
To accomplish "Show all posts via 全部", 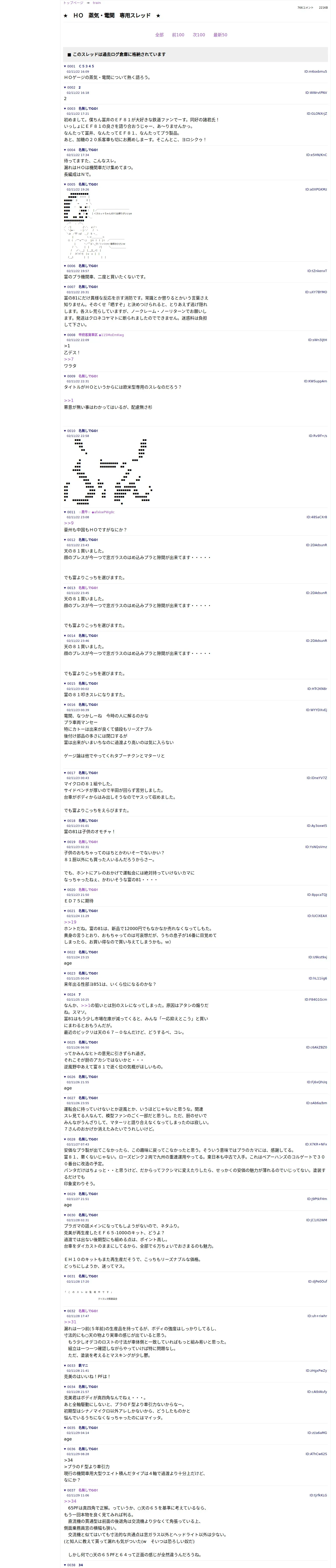I will pyautogui.click(x=159, y=35).
